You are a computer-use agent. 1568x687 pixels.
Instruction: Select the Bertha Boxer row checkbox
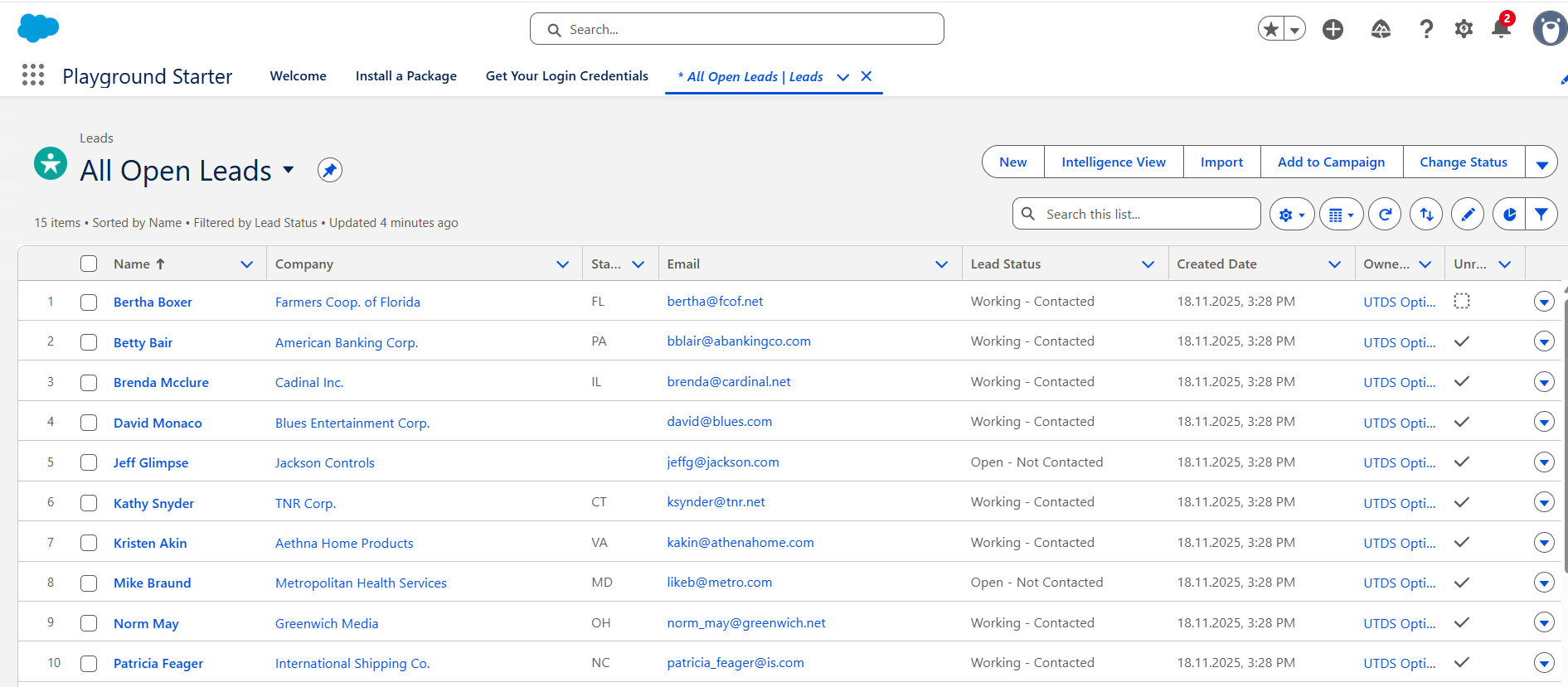point(89,302)
